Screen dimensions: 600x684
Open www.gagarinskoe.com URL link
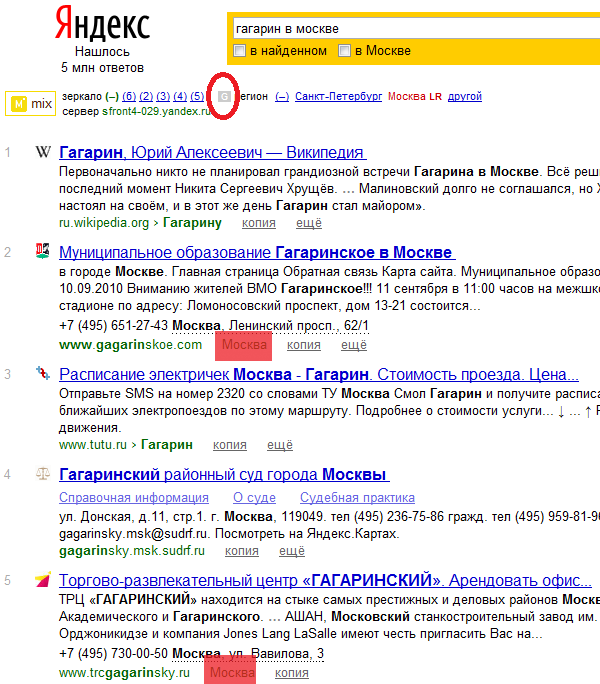click(x=130, y=345)
